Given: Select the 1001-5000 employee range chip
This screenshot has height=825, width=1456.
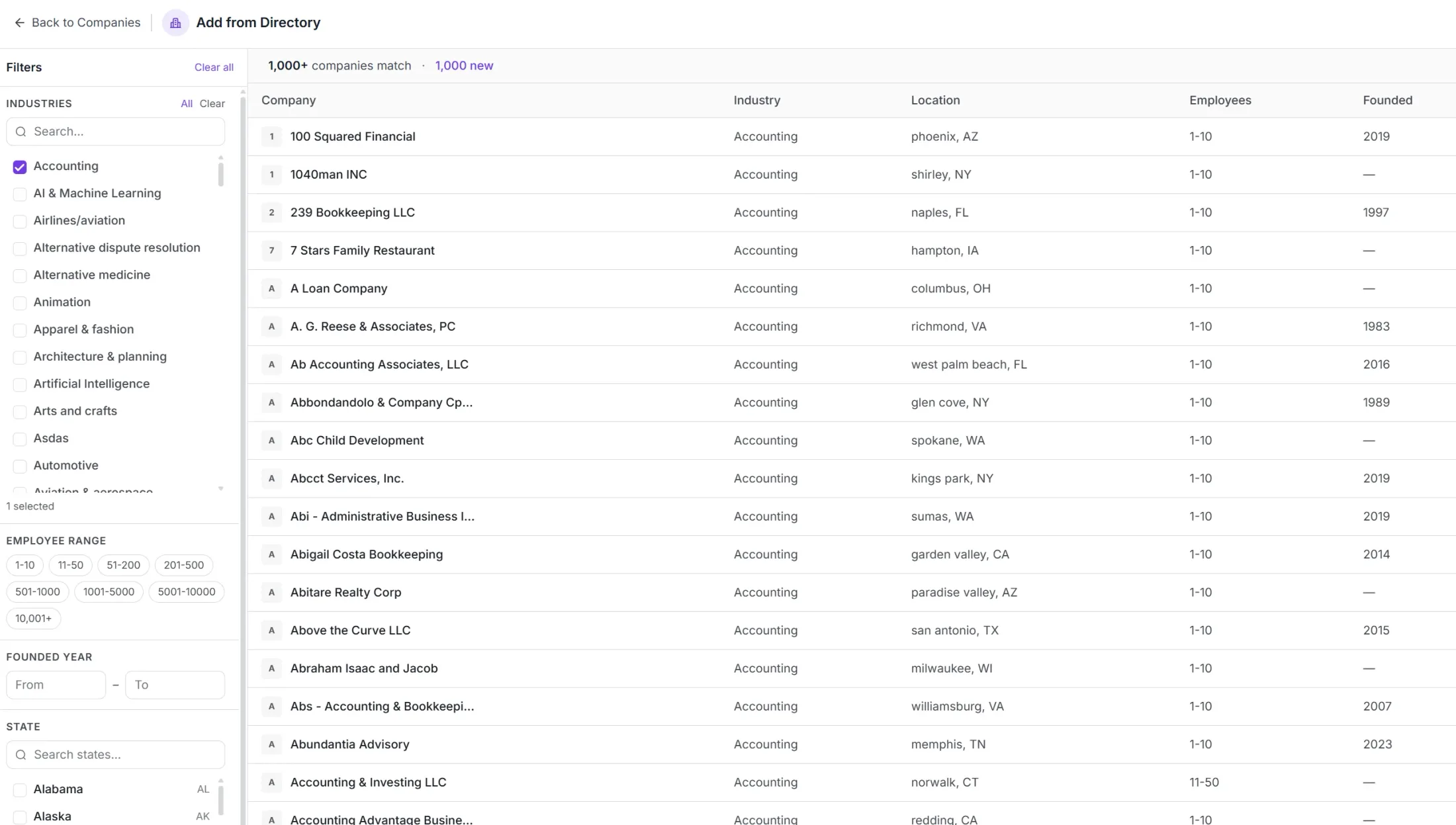Looking at the screenshot, I should click(109, 591).
